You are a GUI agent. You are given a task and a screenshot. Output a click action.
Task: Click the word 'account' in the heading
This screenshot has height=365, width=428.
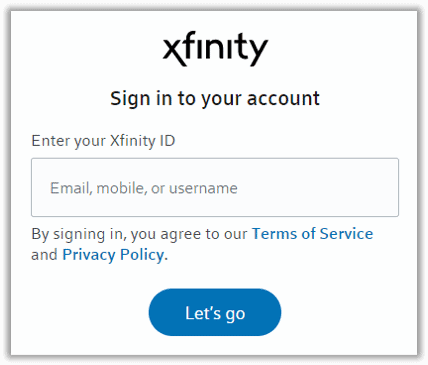click(x=283, y=99)
